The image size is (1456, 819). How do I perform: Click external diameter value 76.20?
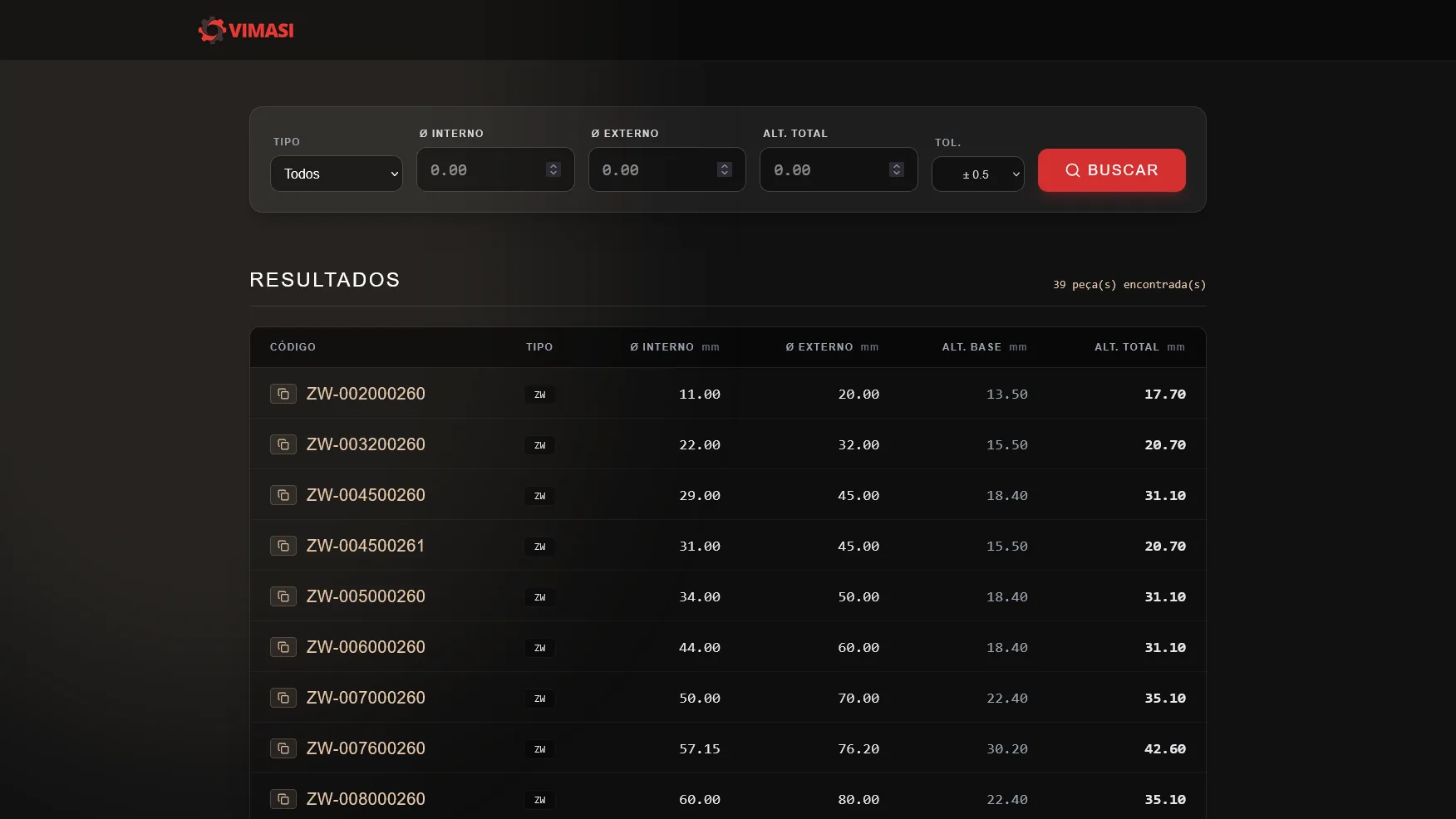pos(858,749)
